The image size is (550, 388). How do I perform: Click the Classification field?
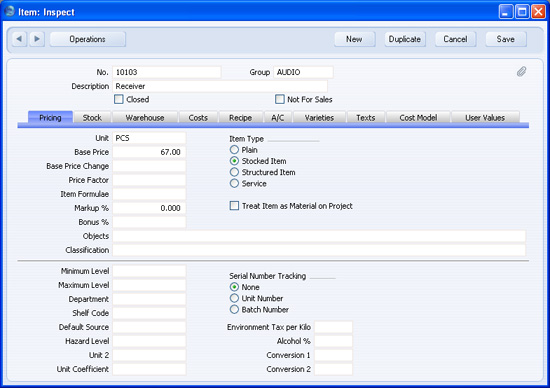coord(319,250)
